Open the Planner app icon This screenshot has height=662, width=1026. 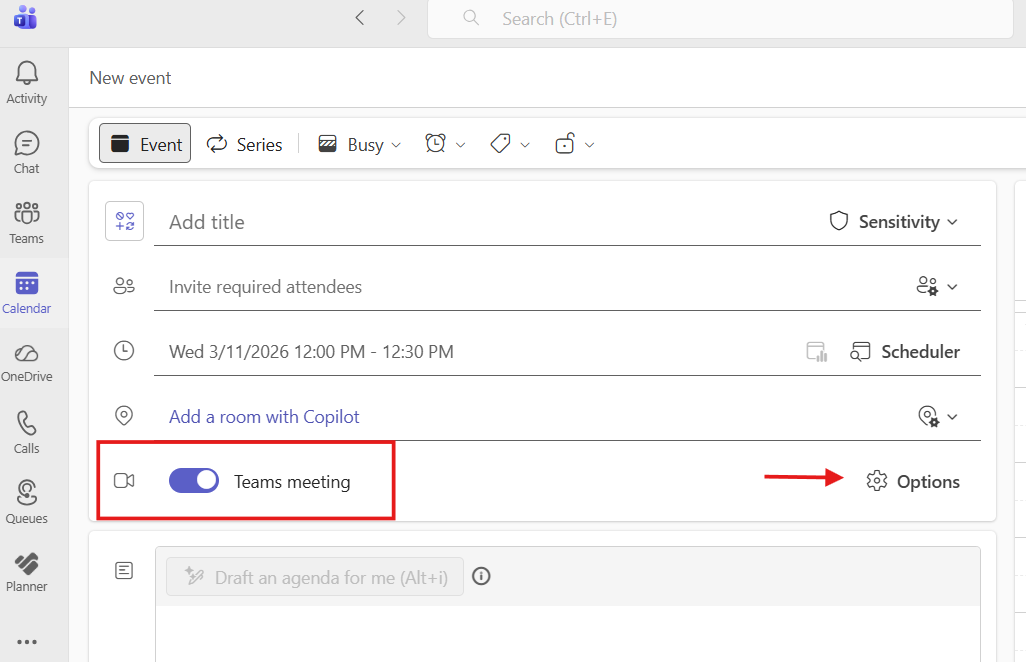click(27, 572)
